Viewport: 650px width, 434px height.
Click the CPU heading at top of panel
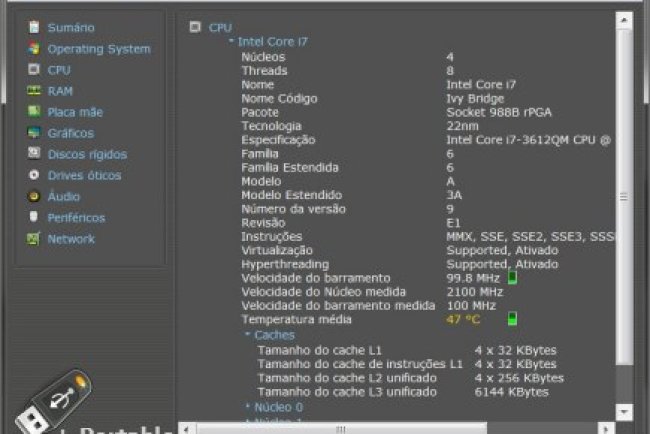tap(220, 28)
